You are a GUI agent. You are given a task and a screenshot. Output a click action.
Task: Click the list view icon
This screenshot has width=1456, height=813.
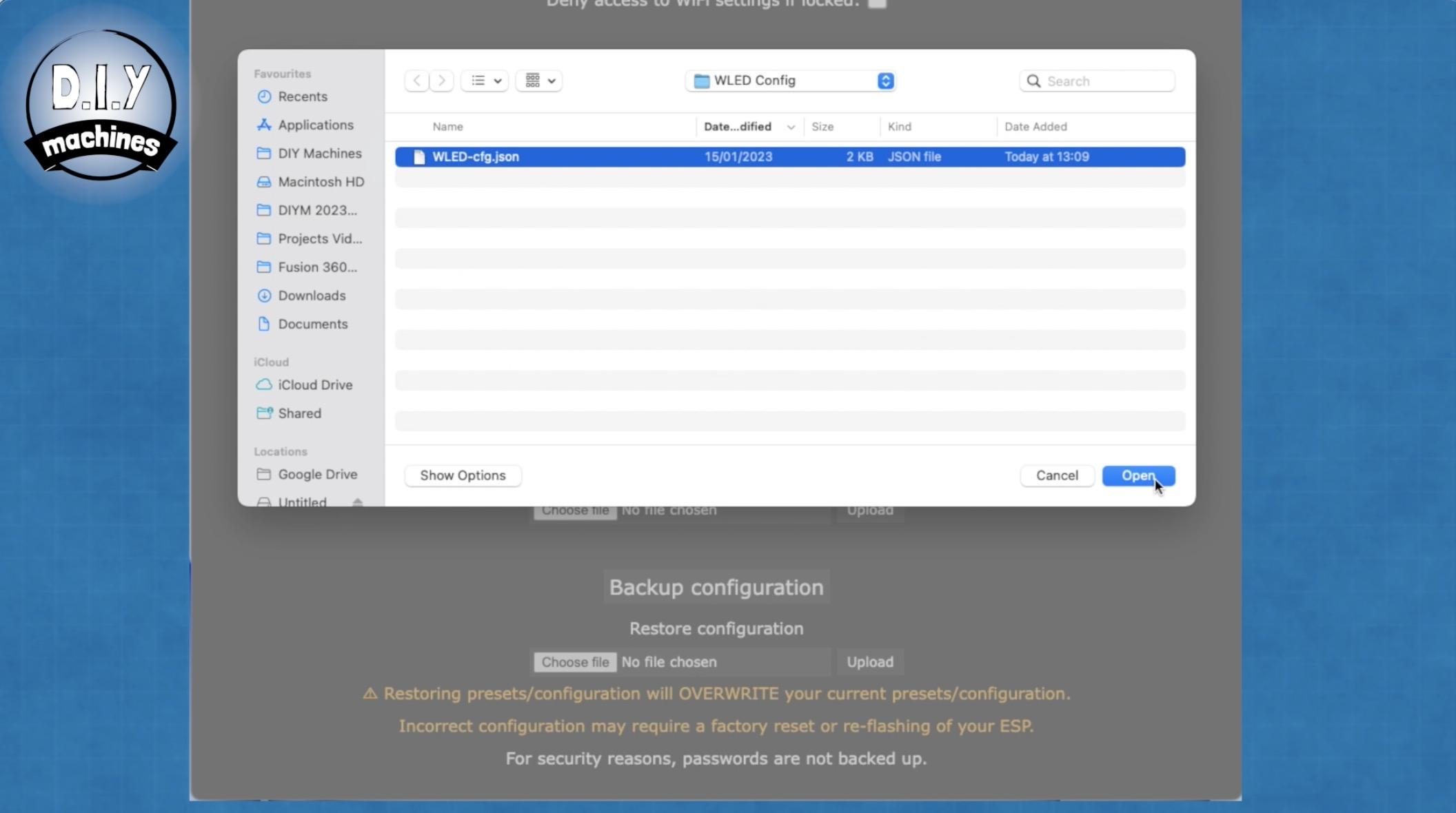tap(478, 80)
